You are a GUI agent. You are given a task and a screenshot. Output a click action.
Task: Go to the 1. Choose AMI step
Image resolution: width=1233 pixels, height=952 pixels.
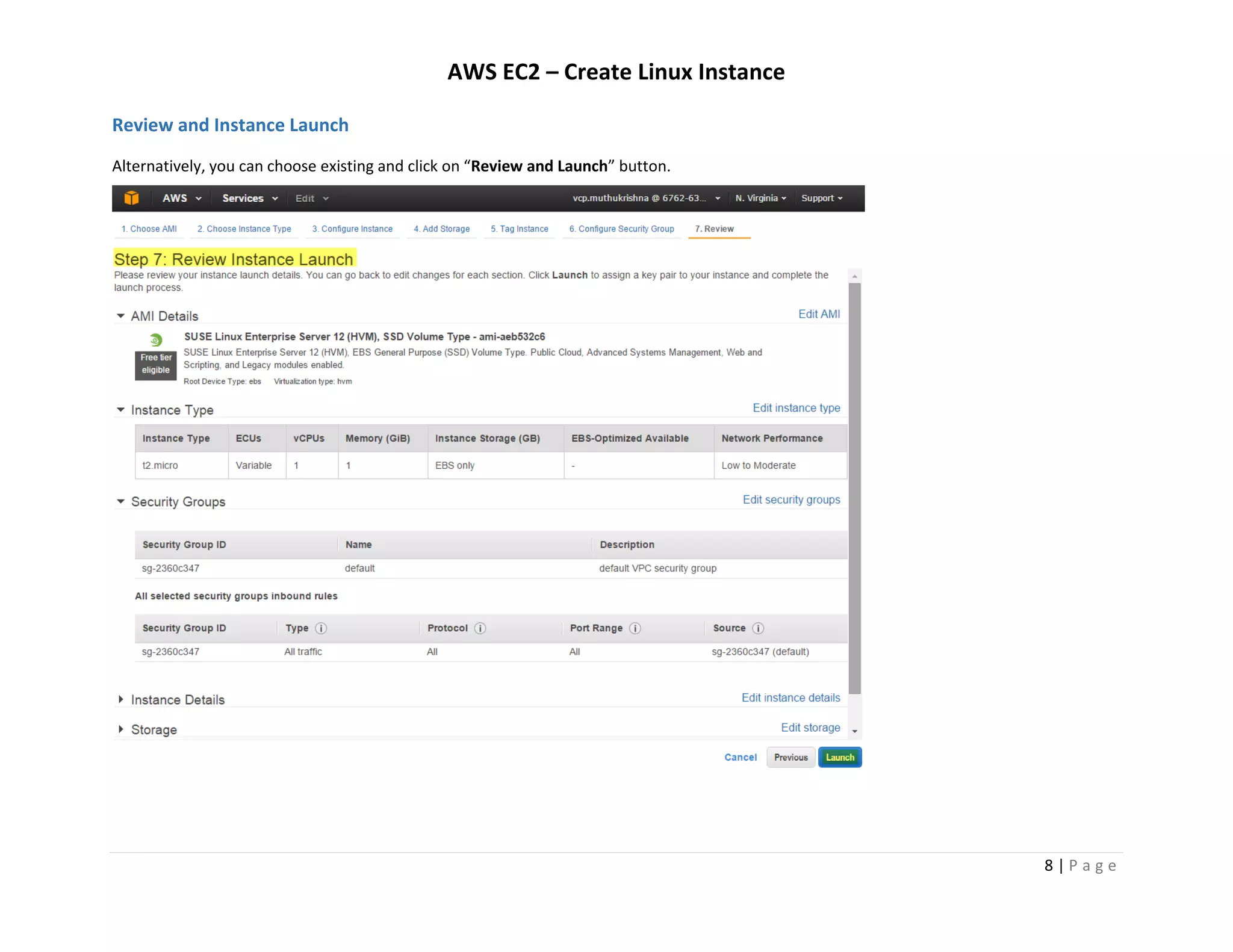coord(149,229)
